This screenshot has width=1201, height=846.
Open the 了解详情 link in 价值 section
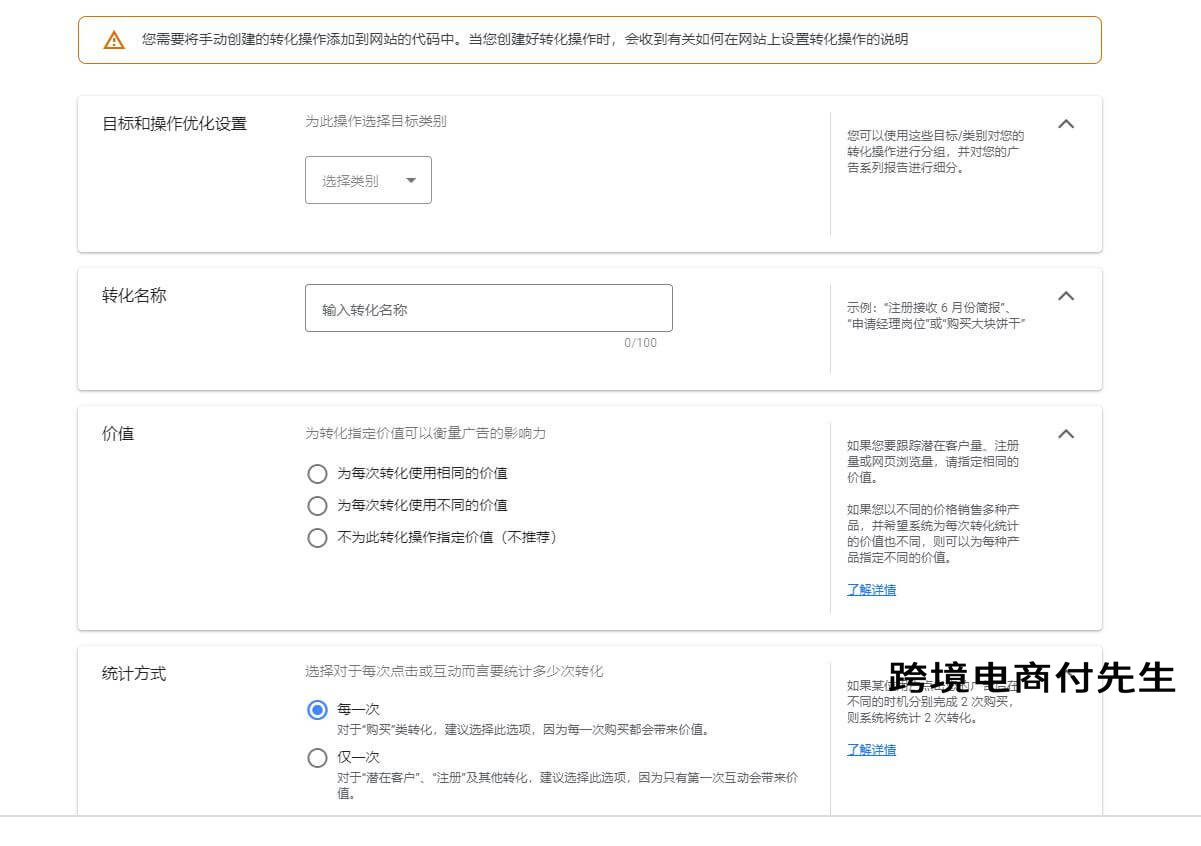[869, 589]
